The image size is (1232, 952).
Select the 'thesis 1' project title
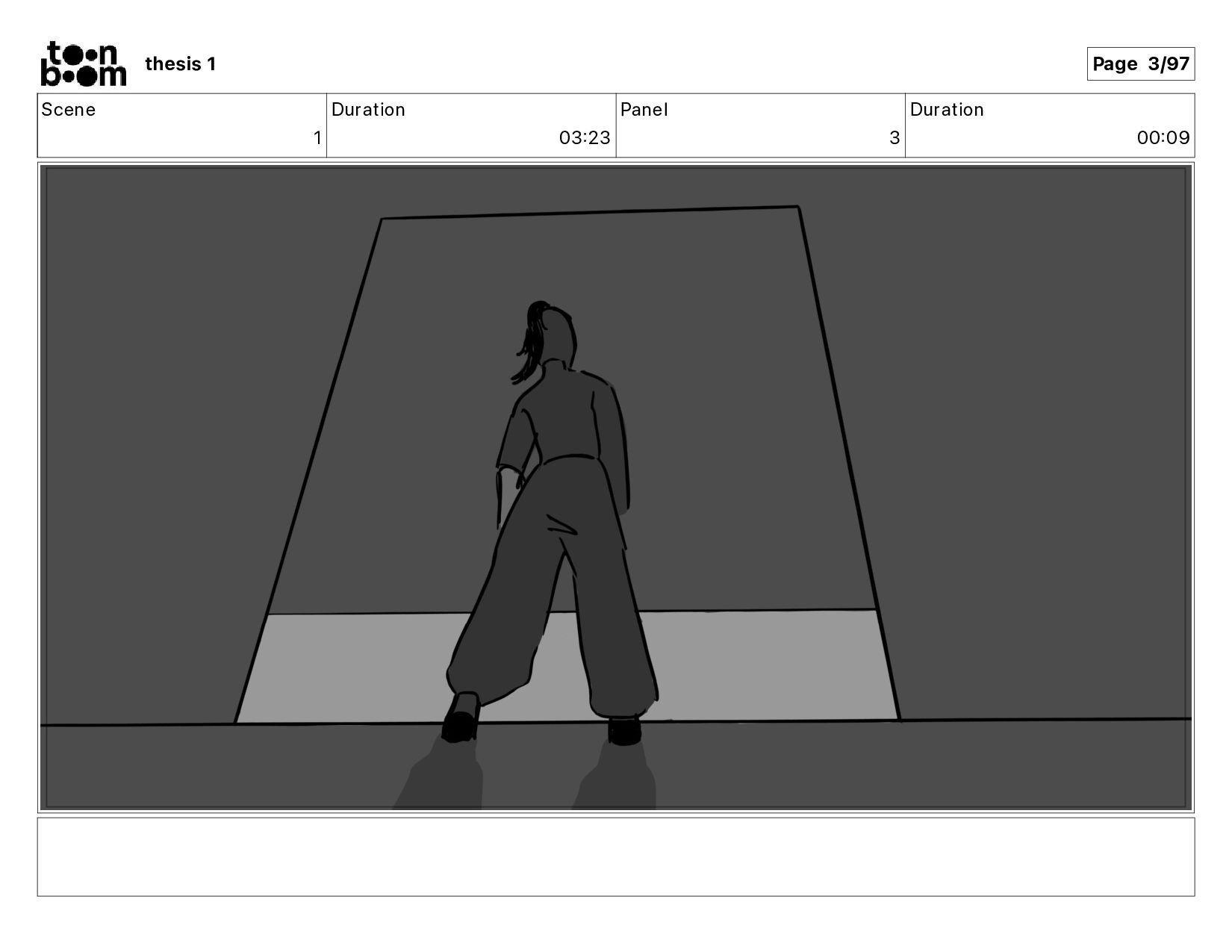pos(180,64)
